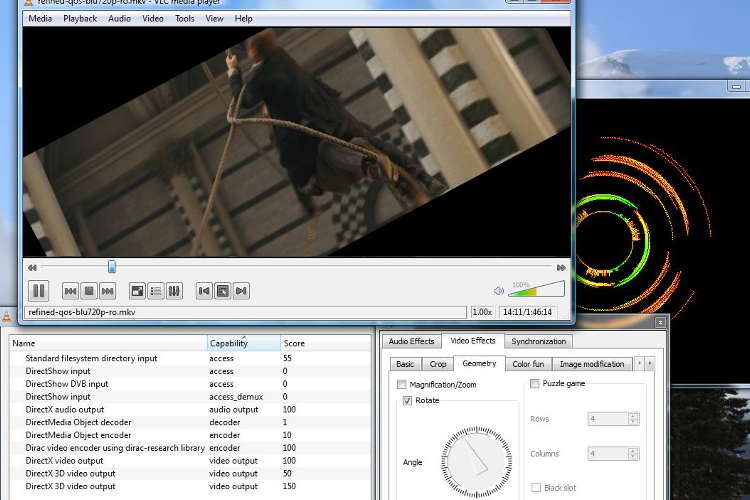This screenshot has height=500, width=750.
Task: Click the previous media button
Action: 70,291
